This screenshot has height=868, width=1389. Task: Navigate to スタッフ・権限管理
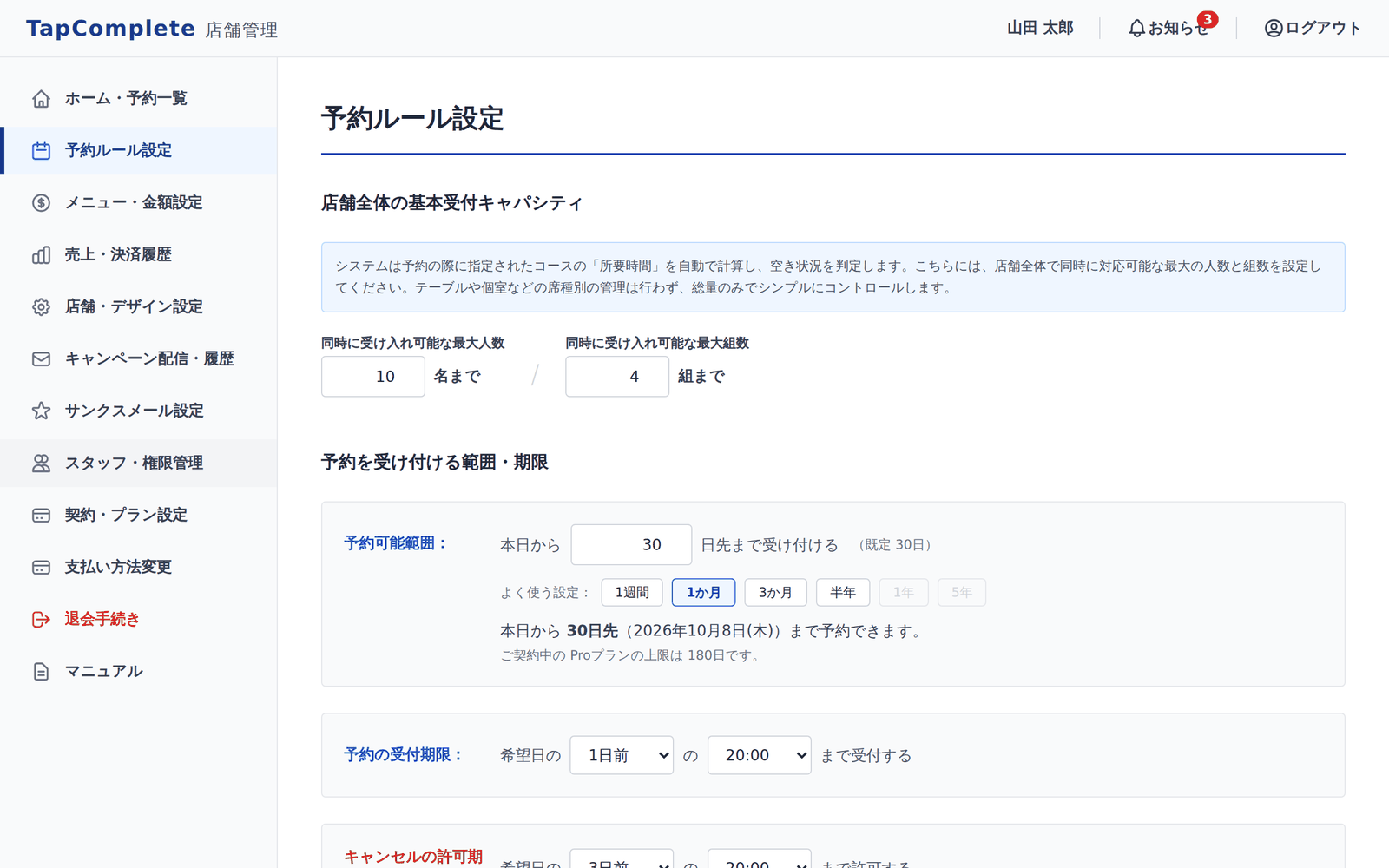point(139,463)
